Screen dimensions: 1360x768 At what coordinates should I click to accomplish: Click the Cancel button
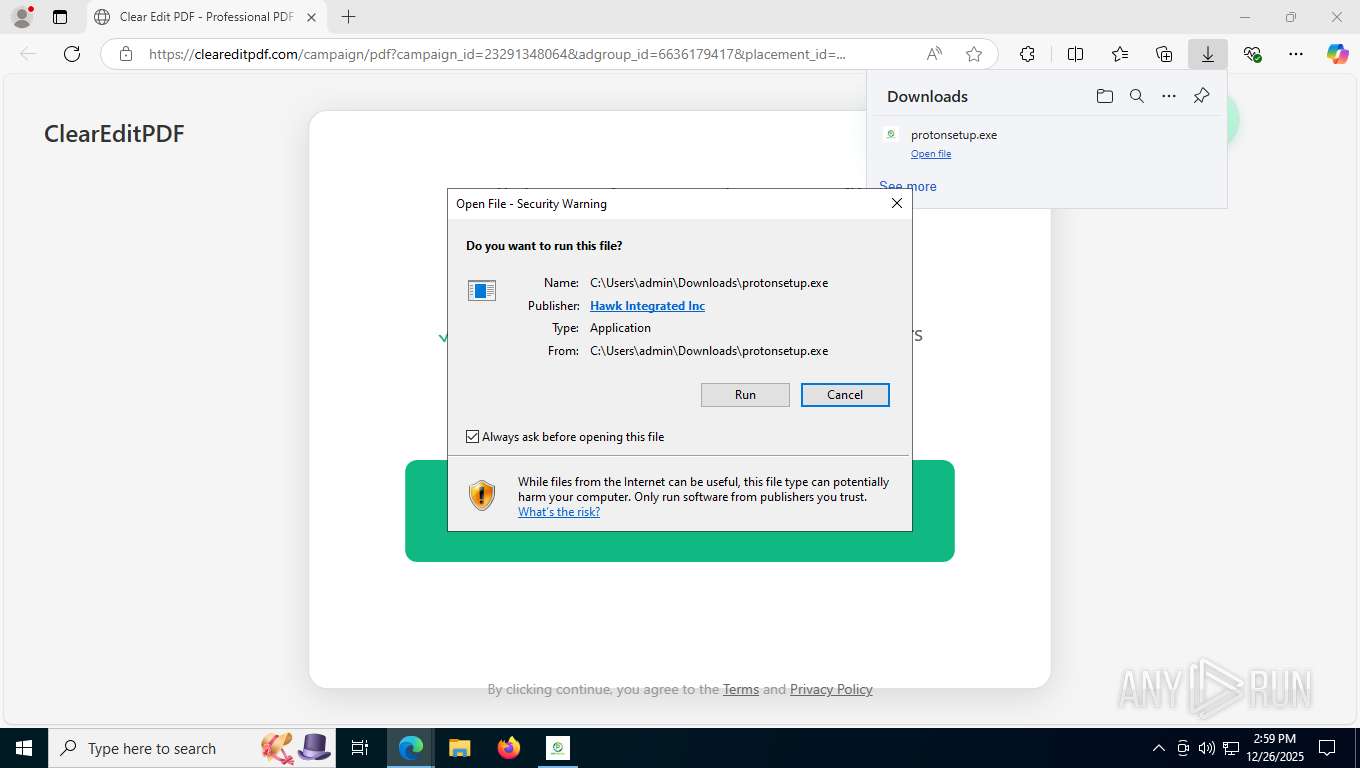(845, 395)
